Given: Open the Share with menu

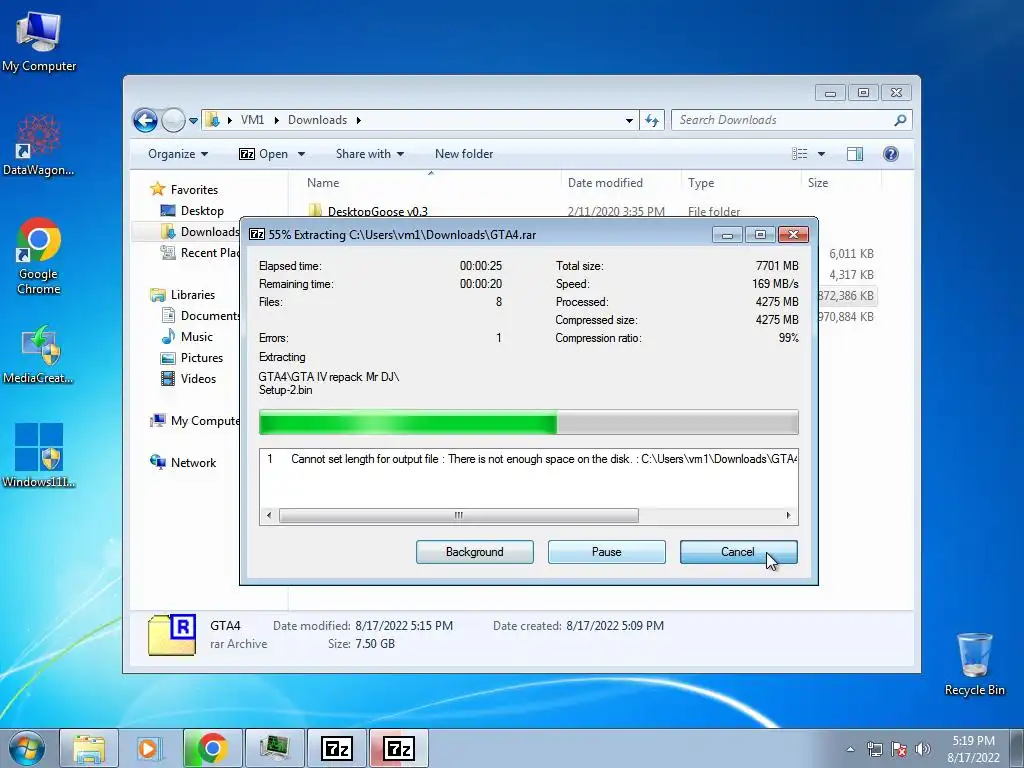Looking at the screenshot, I should (370, 154).
